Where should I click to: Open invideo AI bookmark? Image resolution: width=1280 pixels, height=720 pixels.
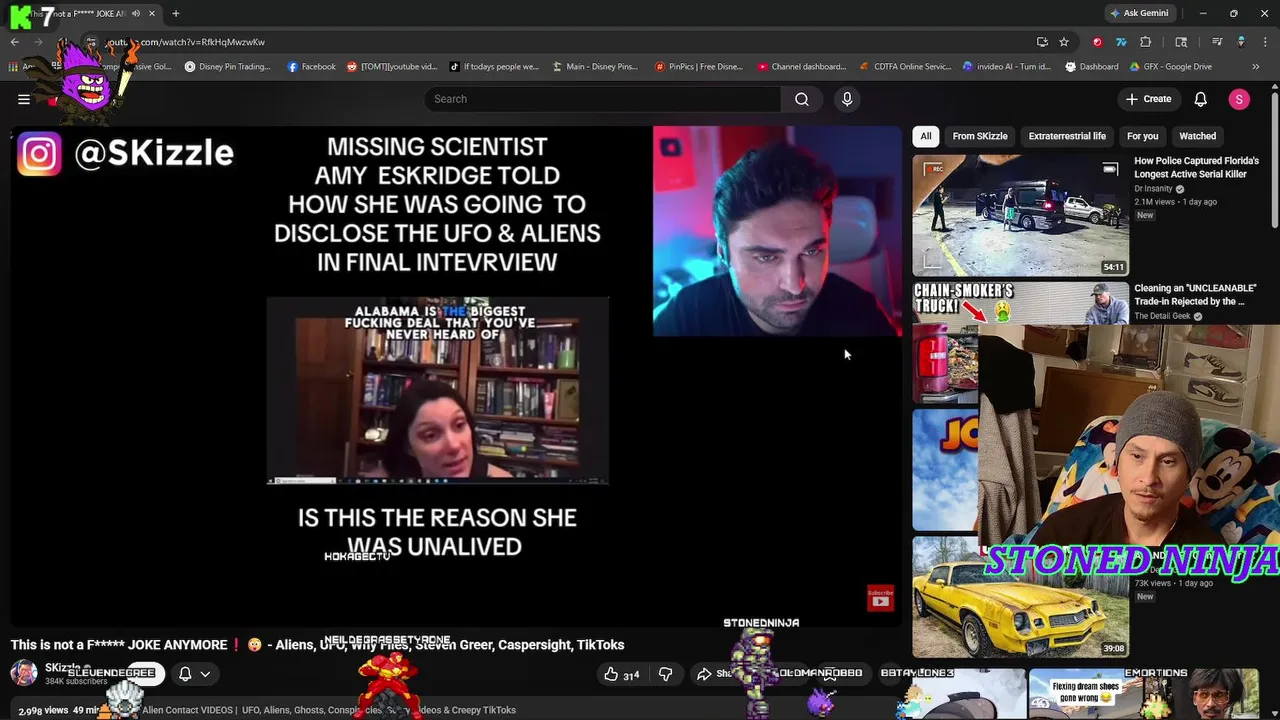click(x=1006, y=67)
